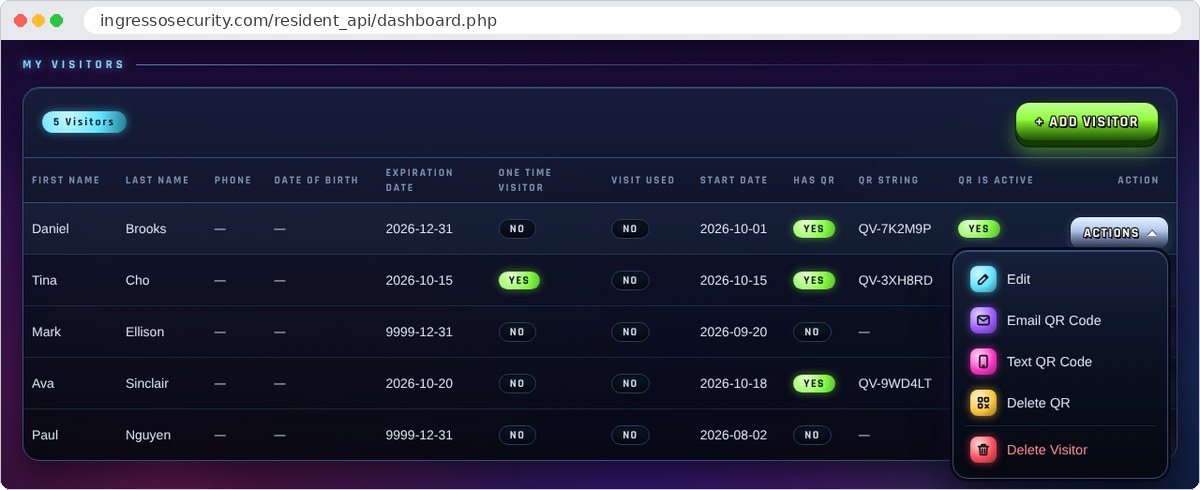Click the 5 Visitors count badge
This screenshot has height=490, width=1200.
84,122
